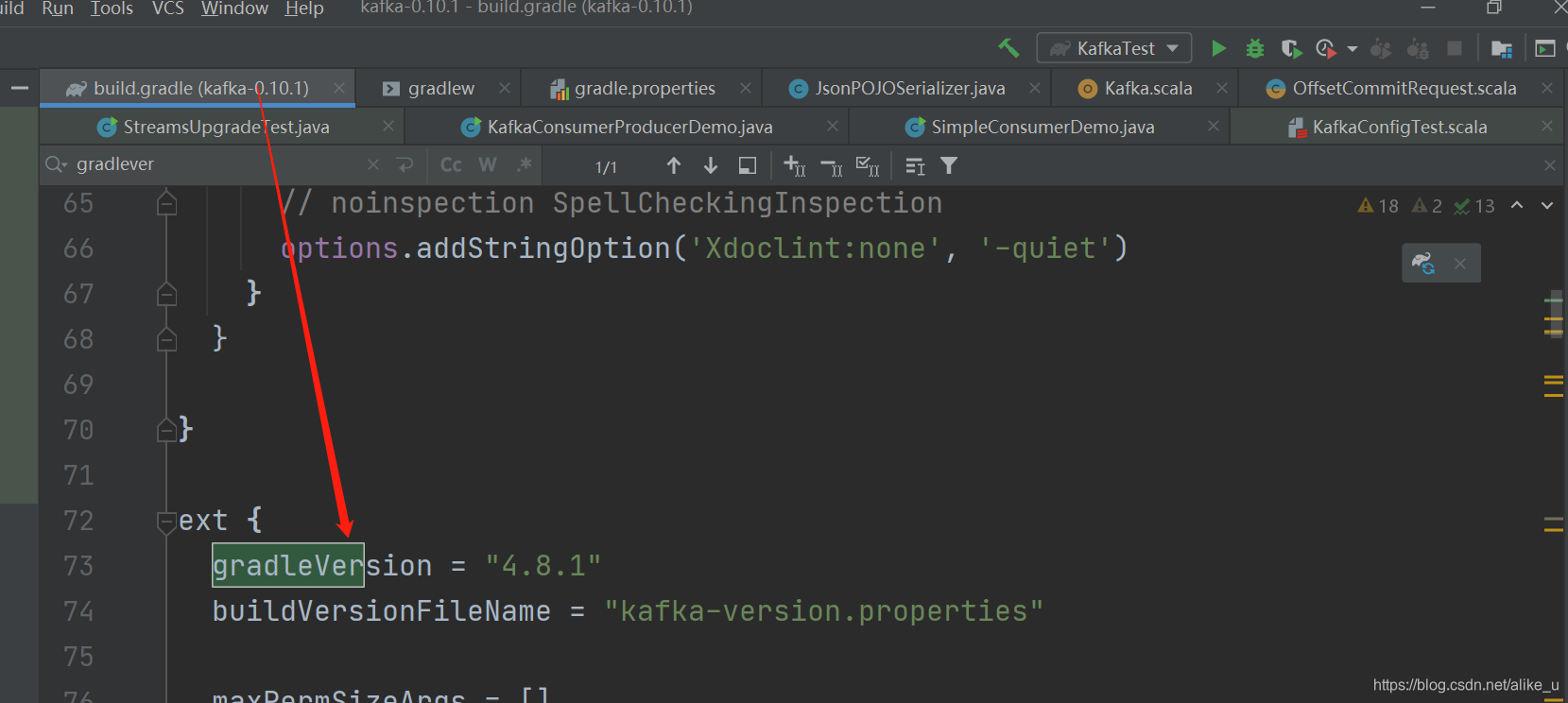
Task: Close the Kafka.scala tab
Action: [x=1222, y=88]
